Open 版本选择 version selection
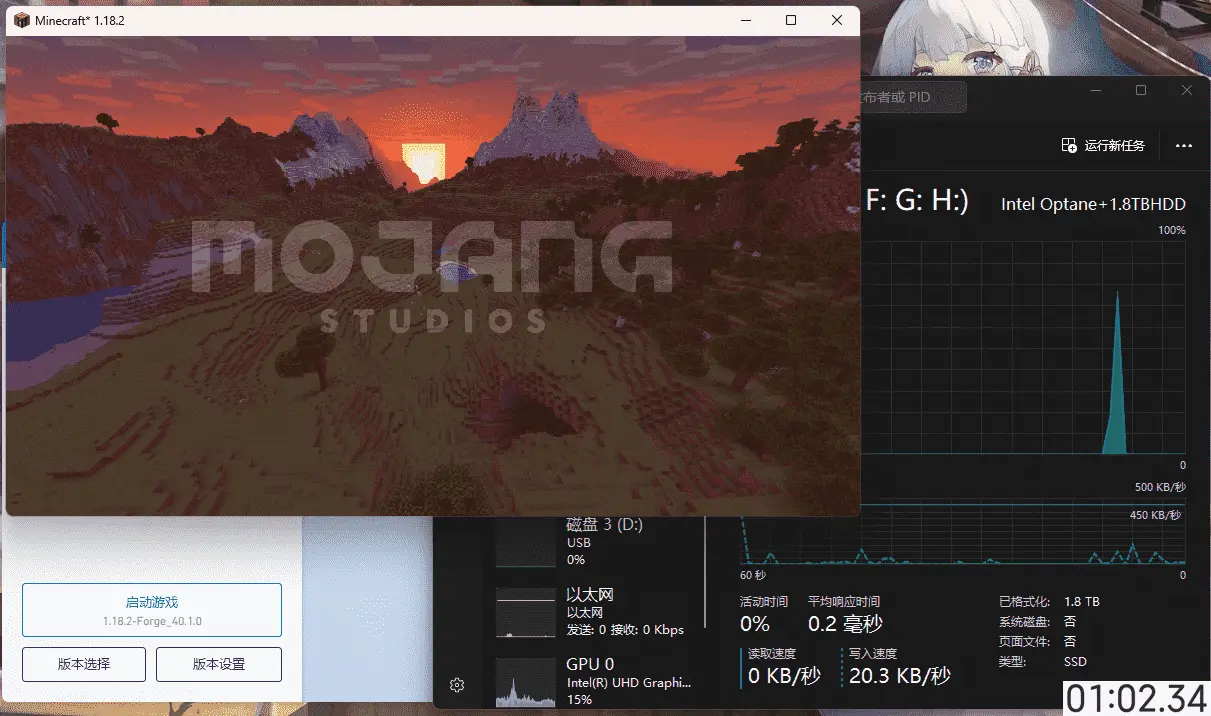The image size is (1211, 716). (84, 664)
